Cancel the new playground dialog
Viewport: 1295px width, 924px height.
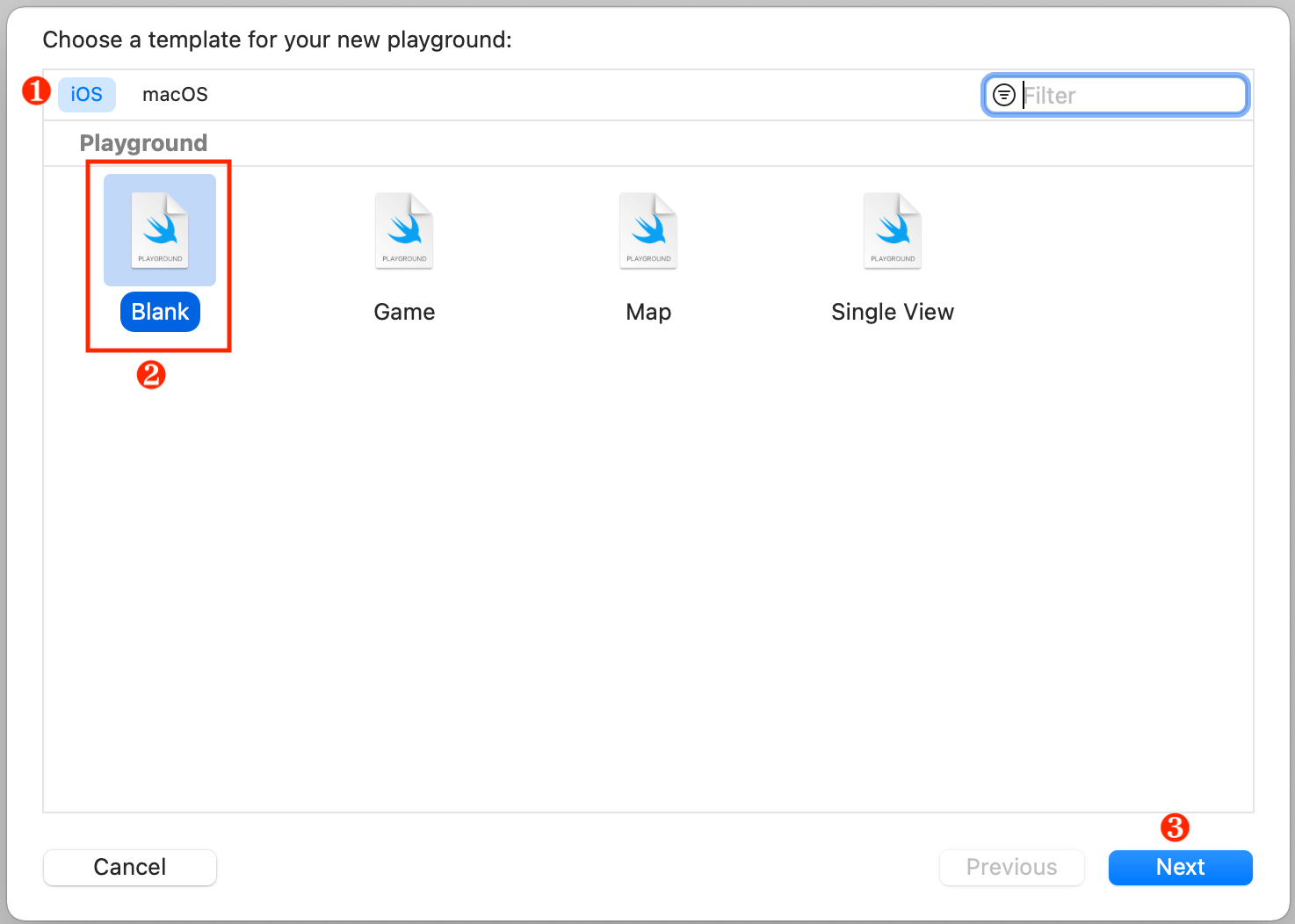(130, 867)
